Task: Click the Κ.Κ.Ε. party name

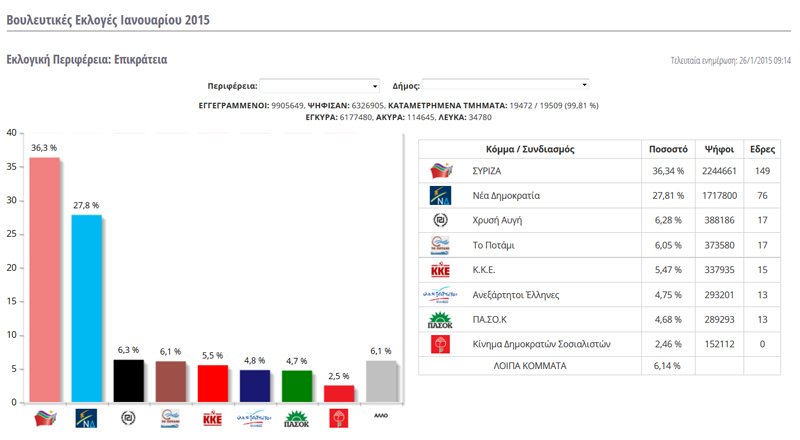Action: 484,270
